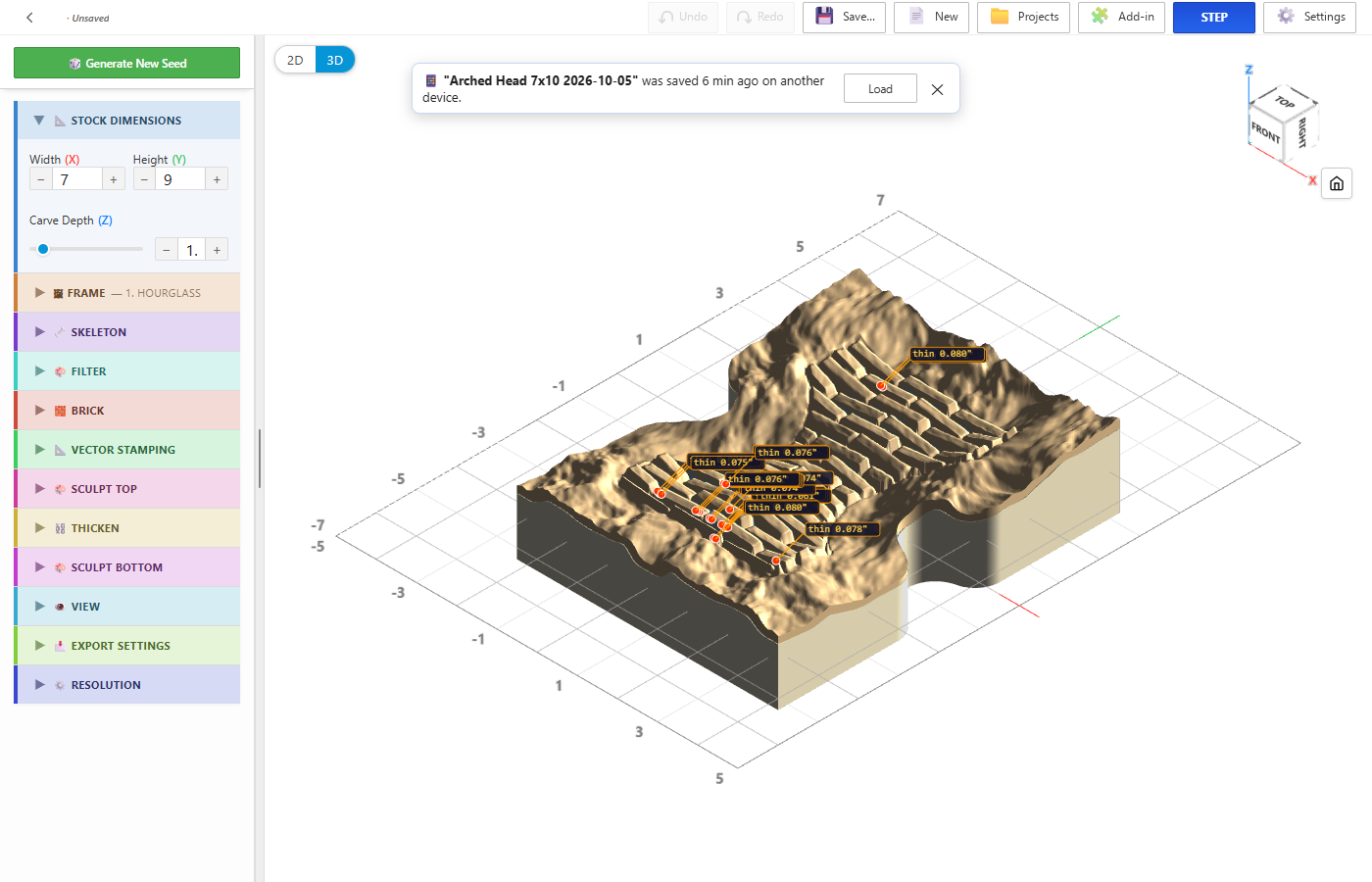Expand the Sculpt Bottom section
The image size is (1372, 882).
(39, 567)
